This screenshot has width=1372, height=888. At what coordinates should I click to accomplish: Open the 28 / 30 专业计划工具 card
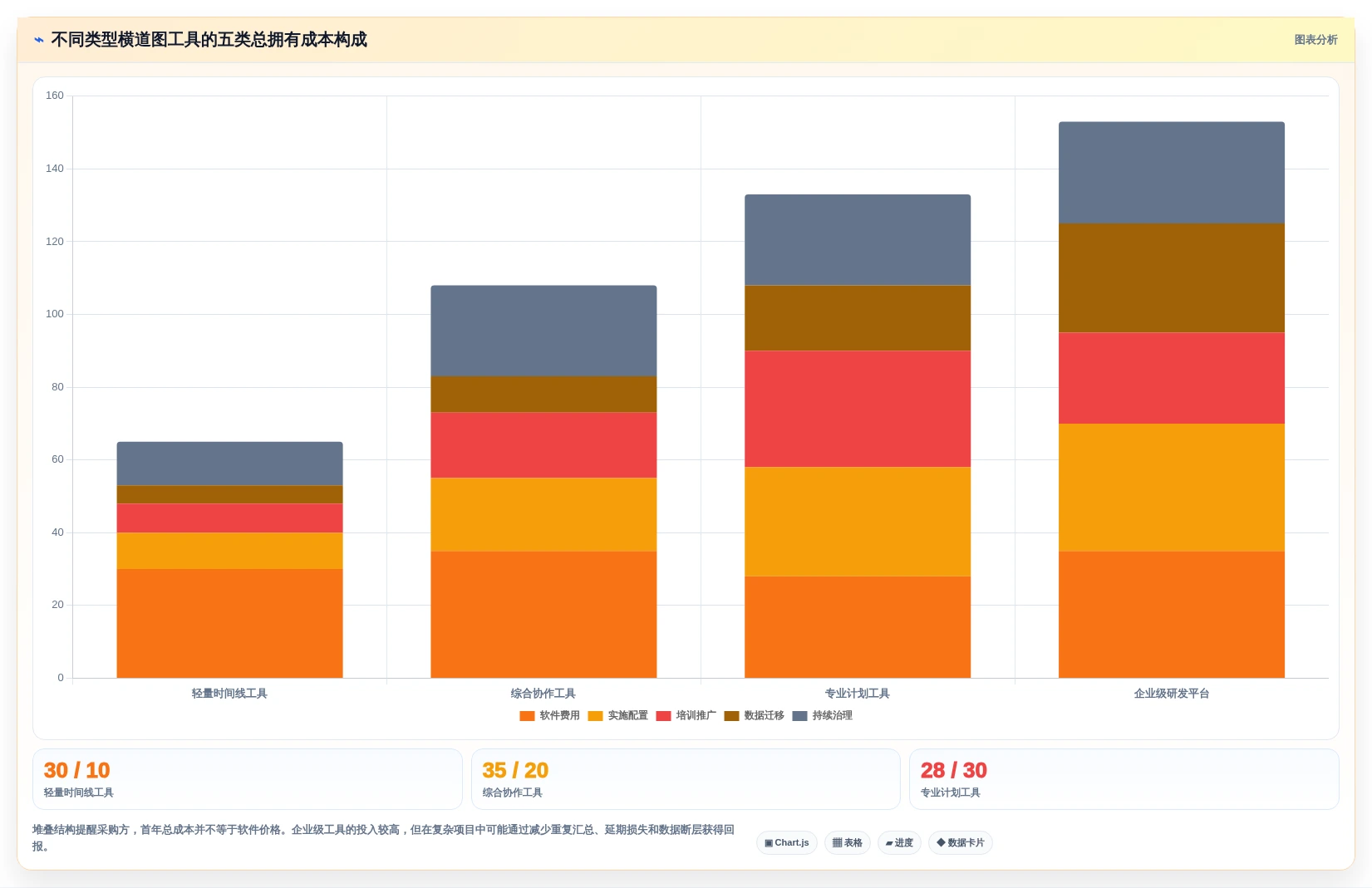[1124, 779]
